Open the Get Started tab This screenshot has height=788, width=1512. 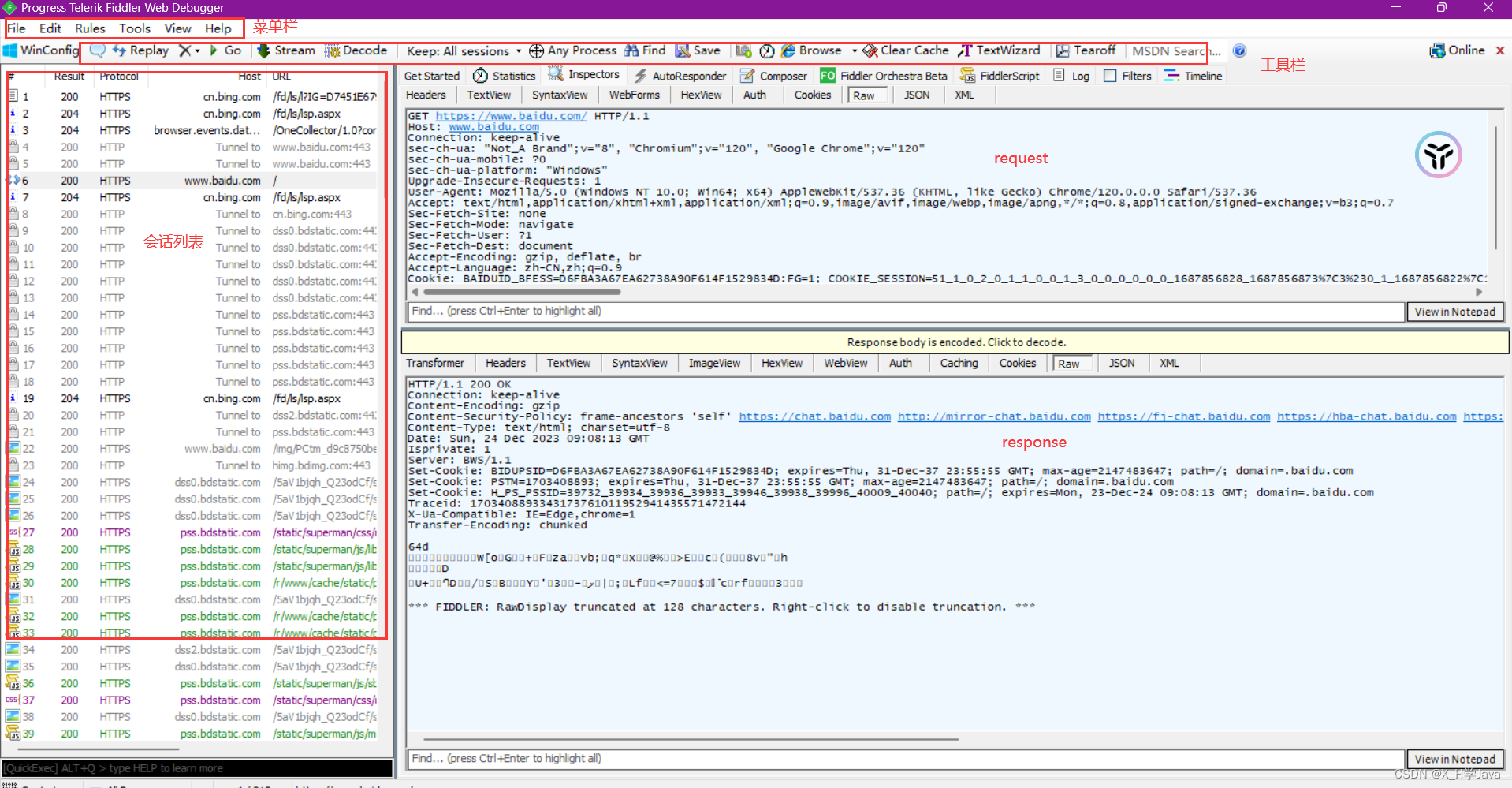tap(431, 76)
